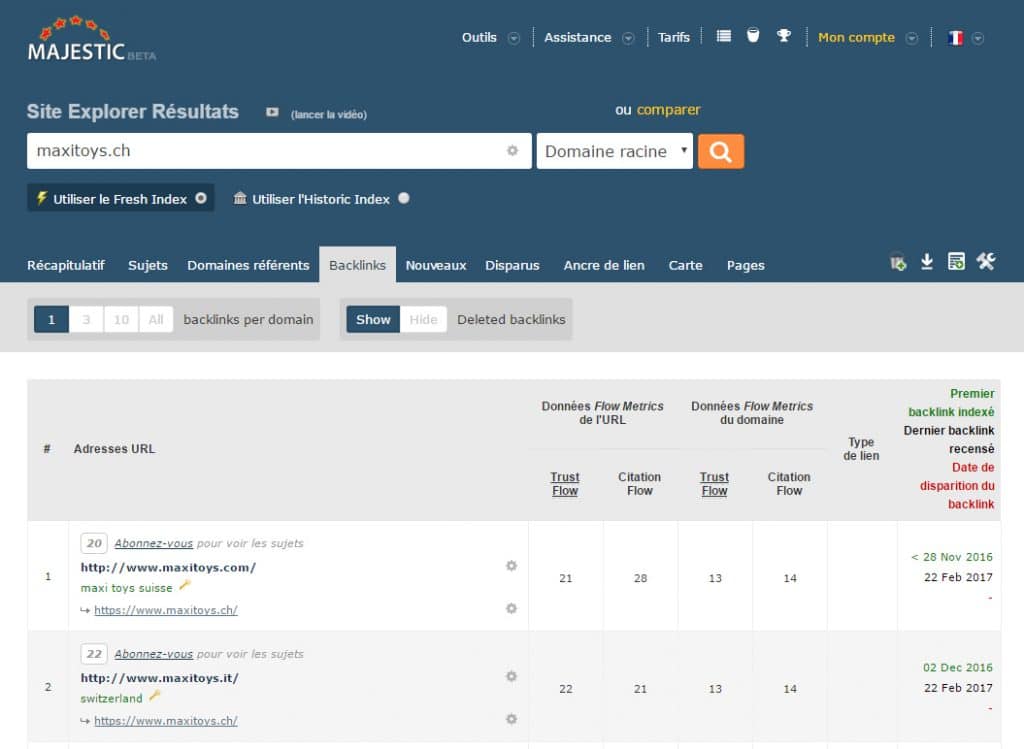Click the 22 topical score badge

pyautogui.click(x=94, y=654)
